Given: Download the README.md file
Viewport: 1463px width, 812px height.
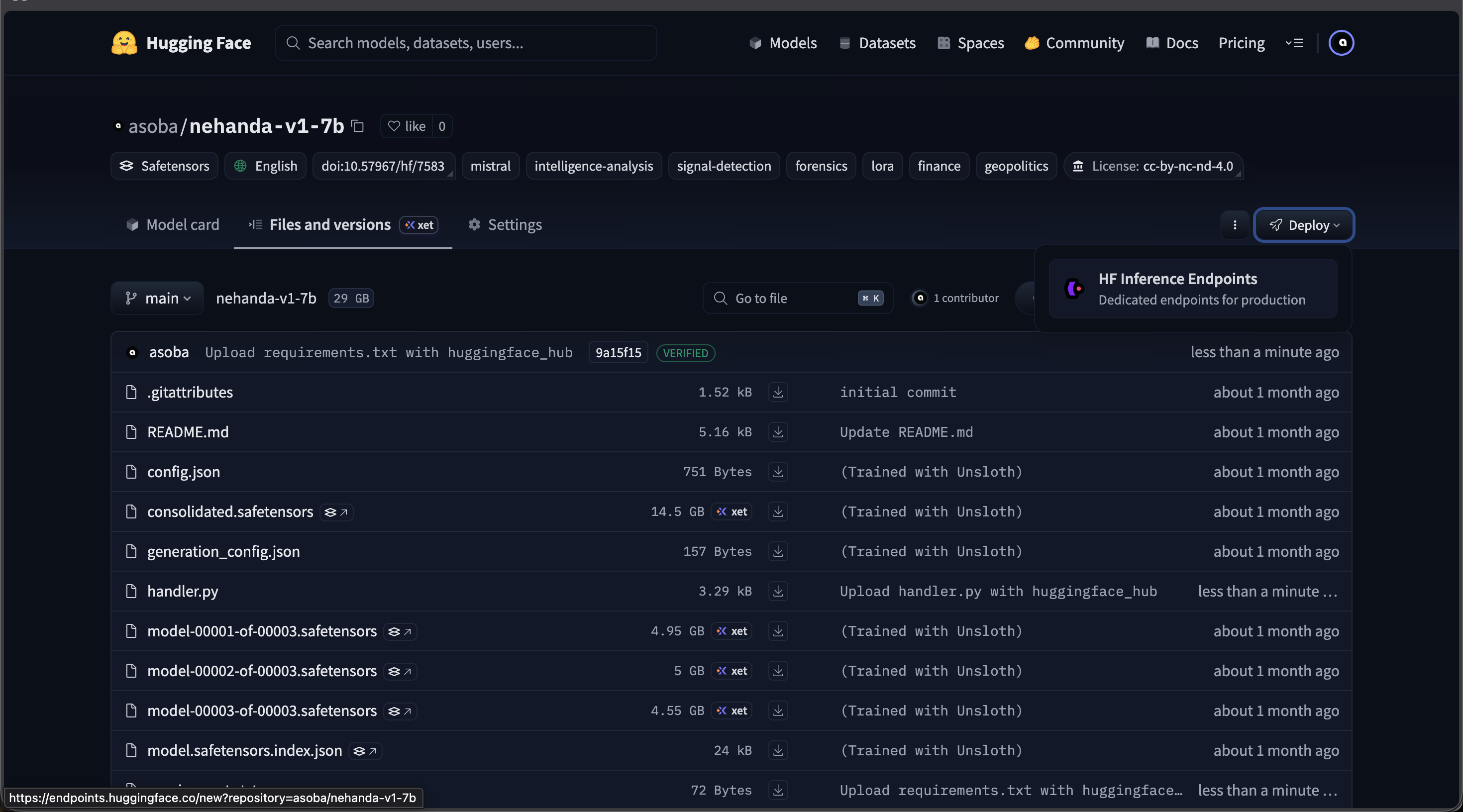Looking at the screenshot, I should (x=778, y=432).
